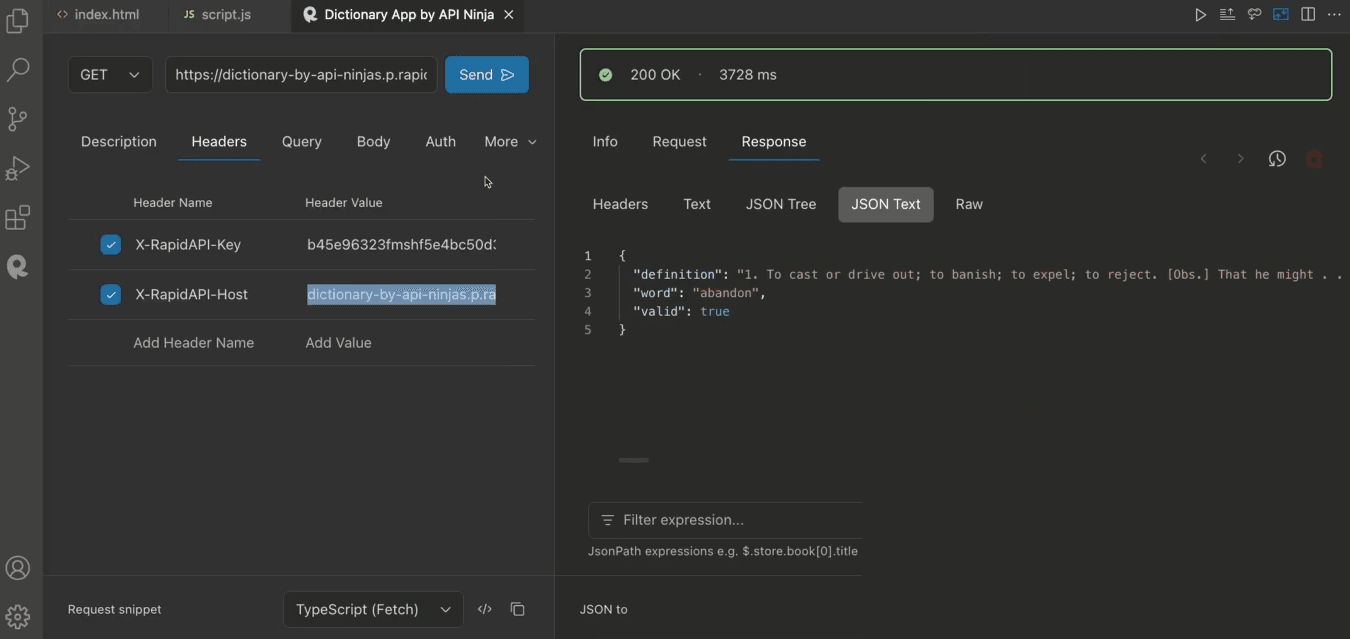The height and width of the screenshot is (639, 1350).
Task: Open the Explorer view in activity bar
Action: (x=18, y=21)
